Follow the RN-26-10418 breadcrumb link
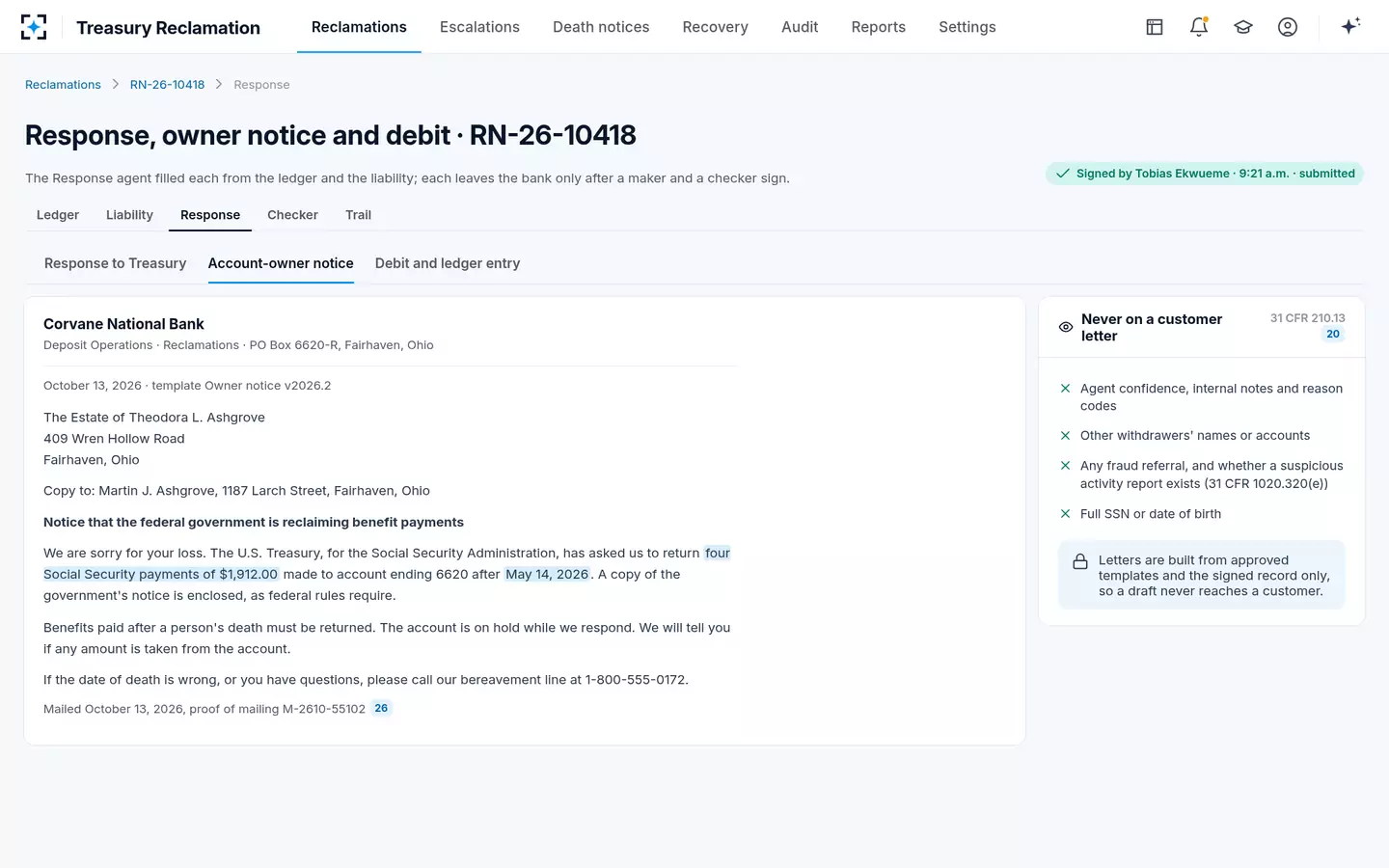This screenshot has height=868, width=1389. [167, 85]
